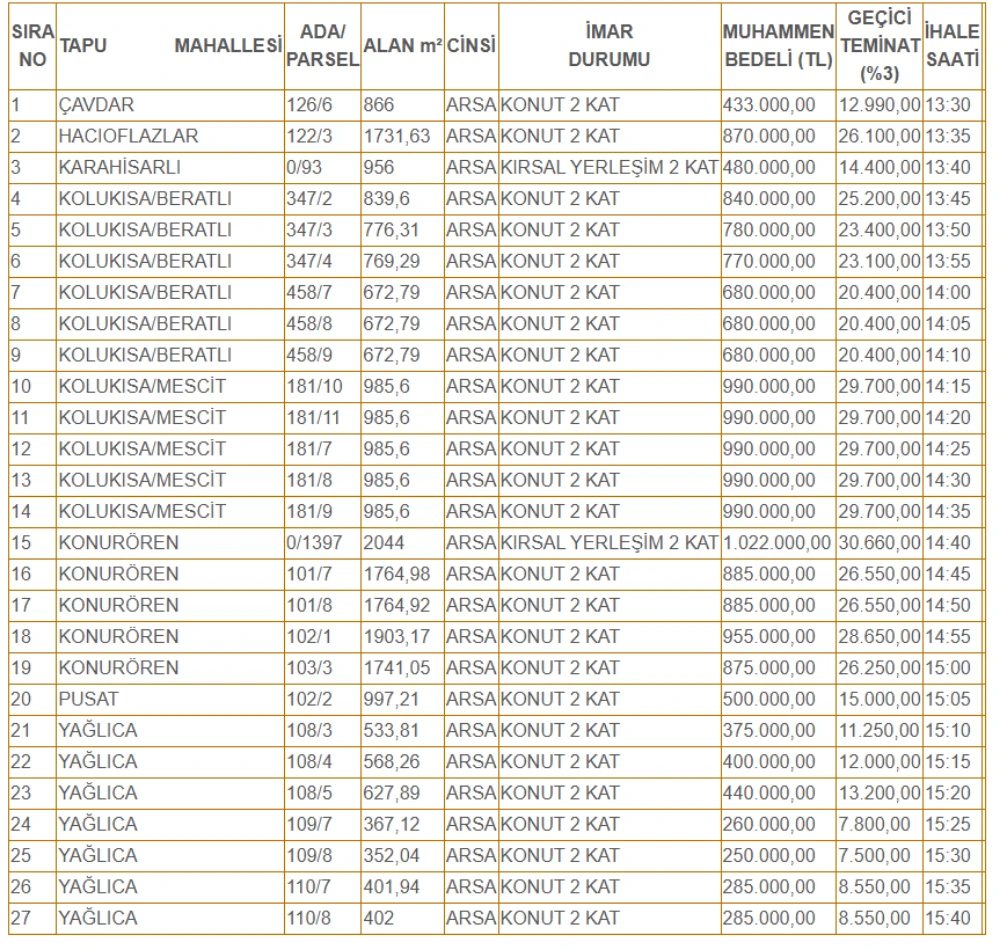Select the MUHAMMEN BEDELİ (TL) header

pyautogui.click(x=777, y=47)
